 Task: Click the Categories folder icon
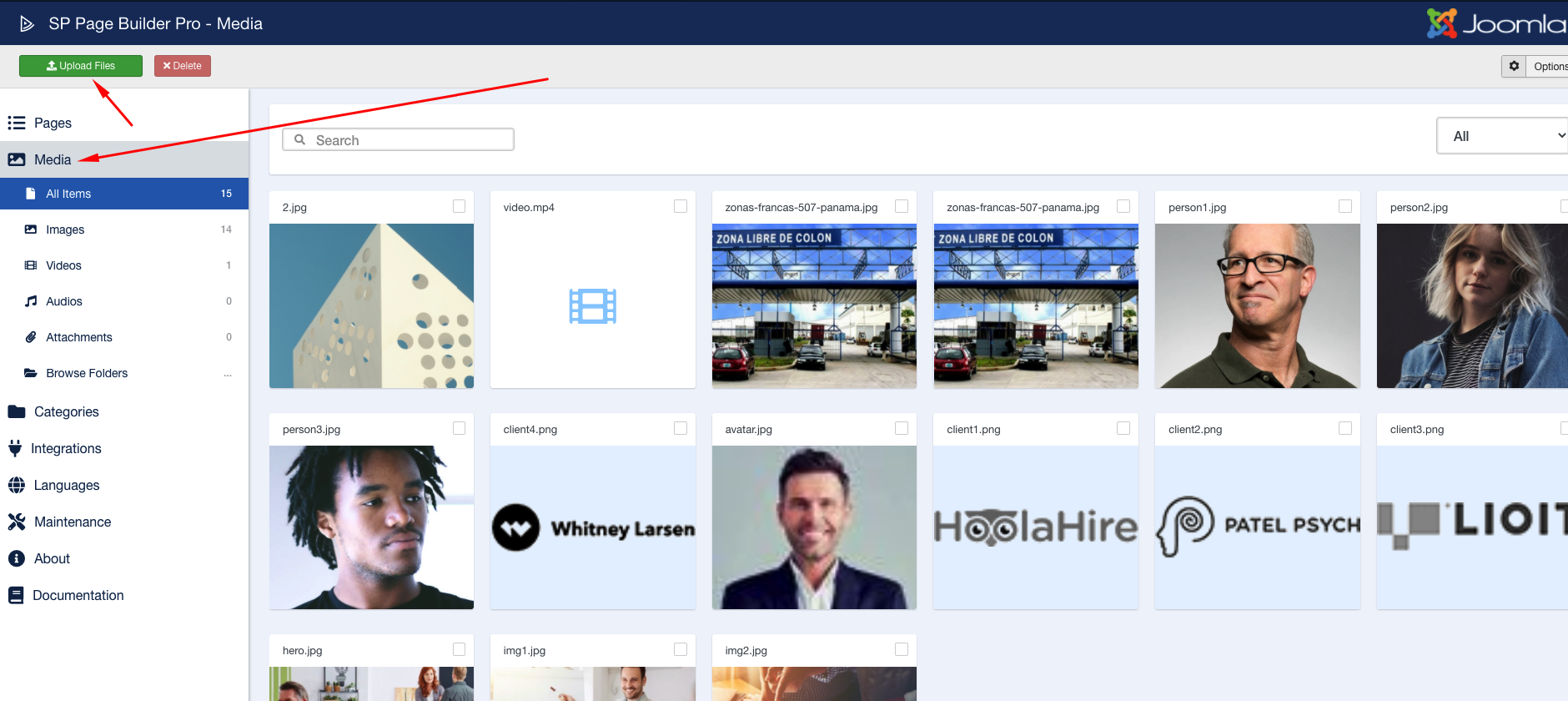click(17, 411)
